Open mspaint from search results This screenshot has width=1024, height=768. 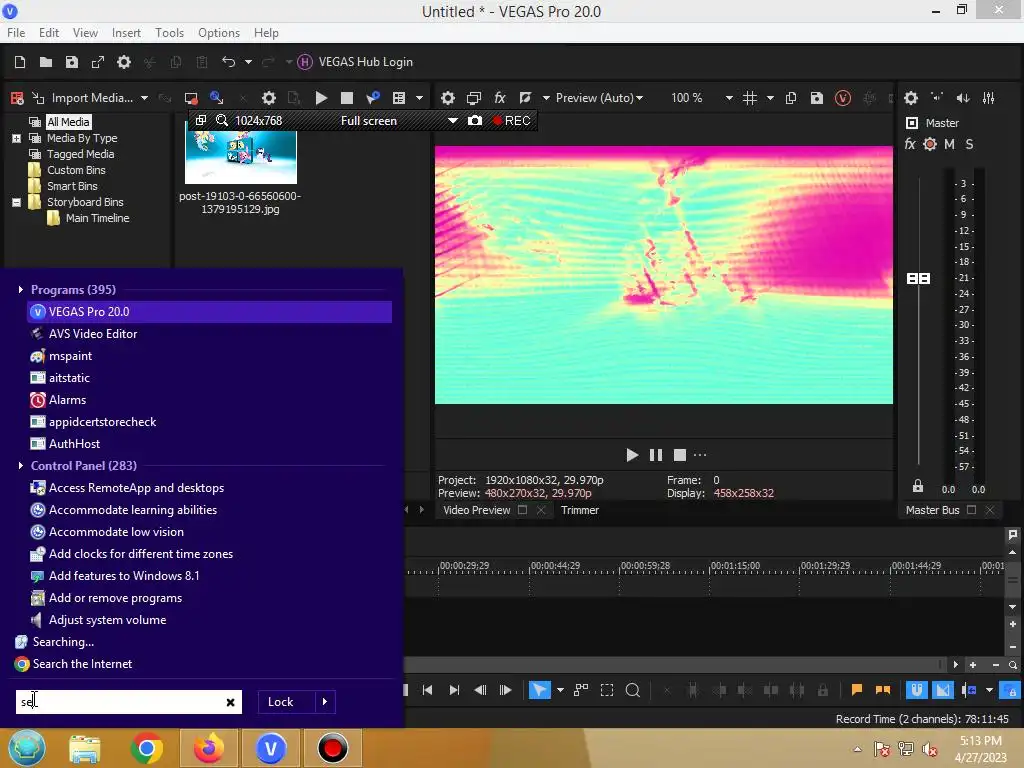[70, 356]
